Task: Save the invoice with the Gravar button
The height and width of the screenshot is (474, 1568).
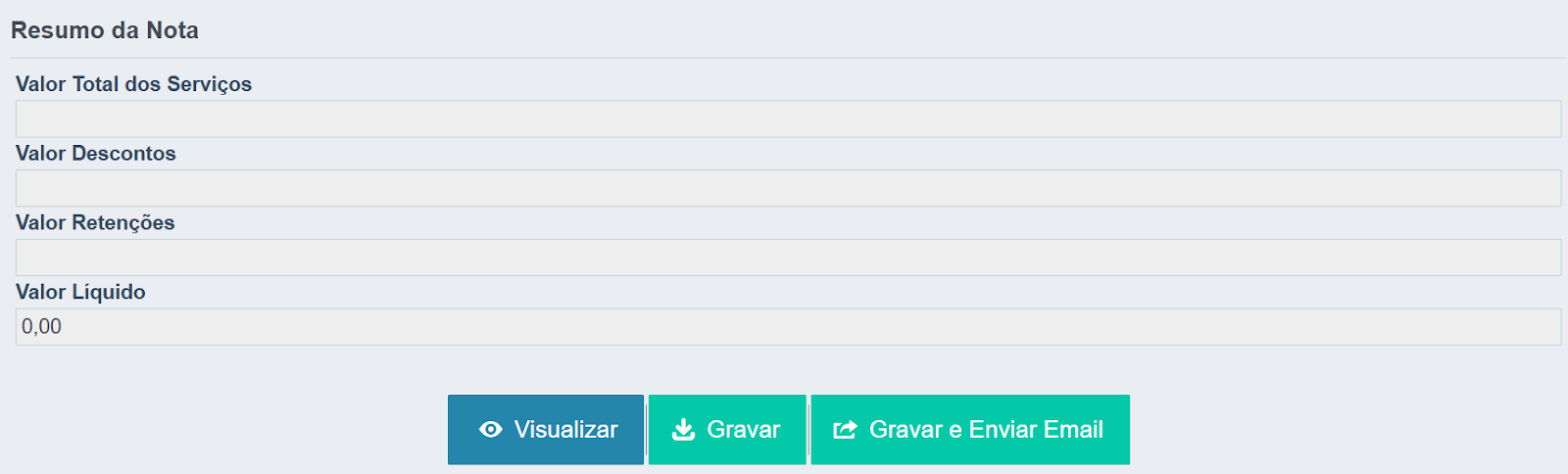Action: coord(727,430)
